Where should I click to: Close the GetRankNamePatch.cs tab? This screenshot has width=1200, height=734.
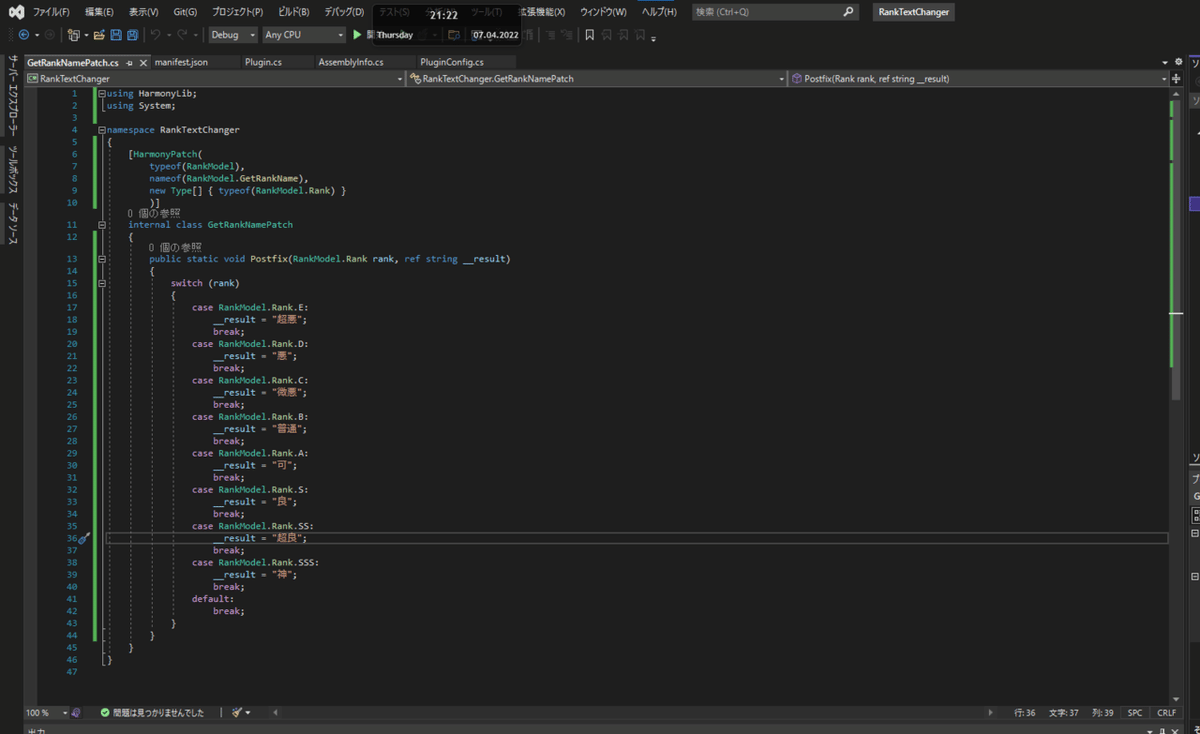pos(143,63)
